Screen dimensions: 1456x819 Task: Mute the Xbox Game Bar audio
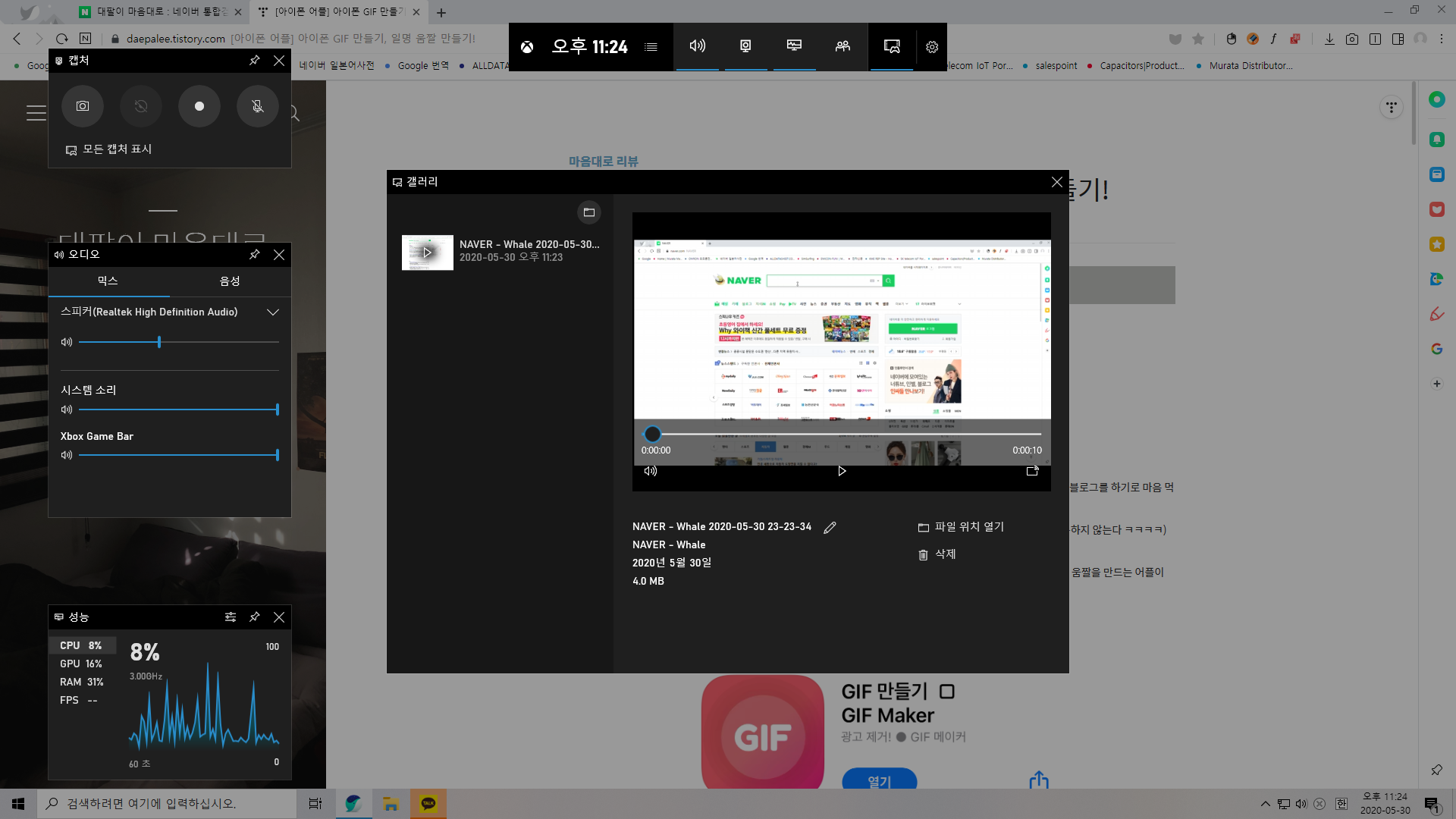[x=67, y=456]
